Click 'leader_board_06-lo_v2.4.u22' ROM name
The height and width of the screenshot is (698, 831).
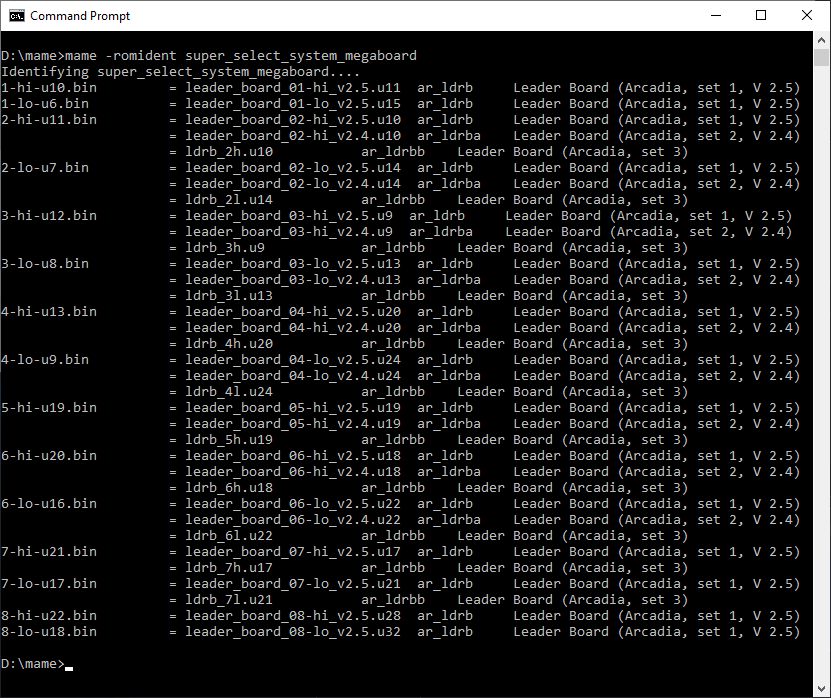tap(293, 519)
